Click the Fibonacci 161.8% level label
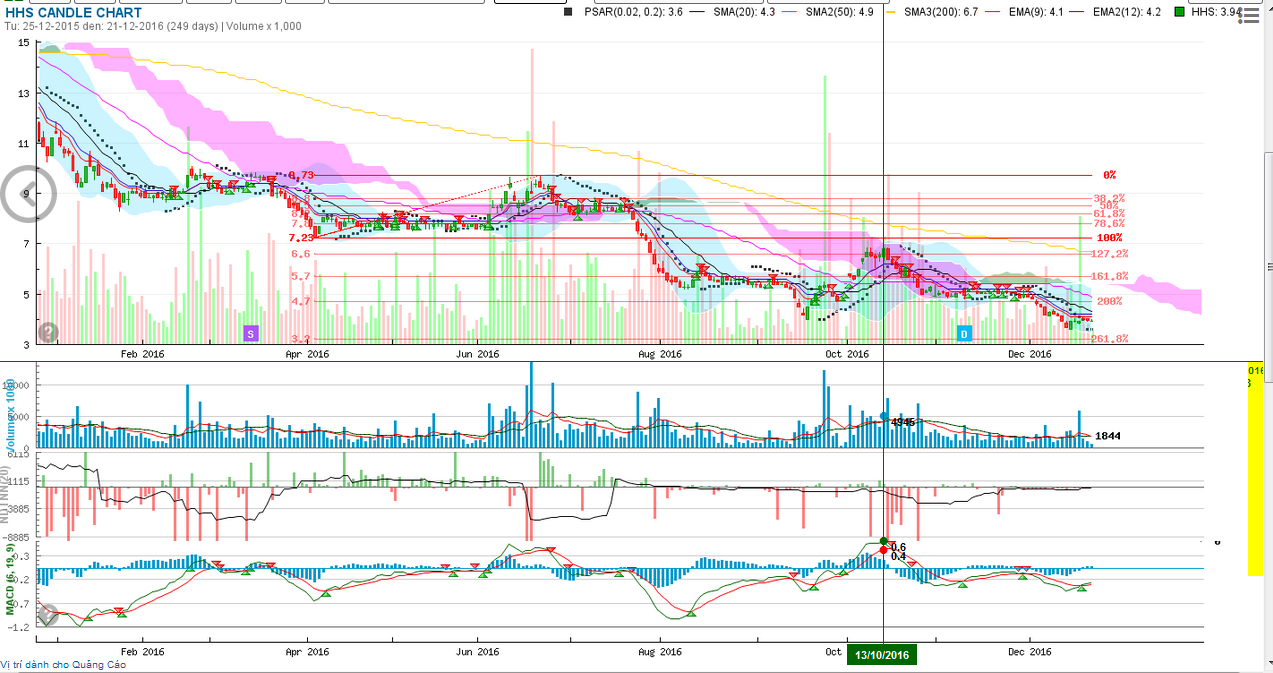Viewport: 1273px width, 673px height. pyautogui.click(x=1109, y=276)
